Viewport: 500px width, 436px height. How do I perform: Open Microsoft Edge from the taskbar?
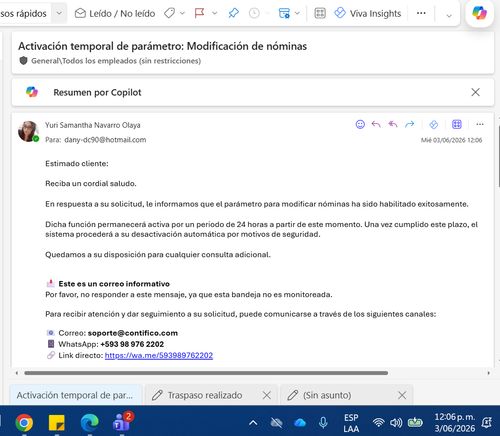89,423
